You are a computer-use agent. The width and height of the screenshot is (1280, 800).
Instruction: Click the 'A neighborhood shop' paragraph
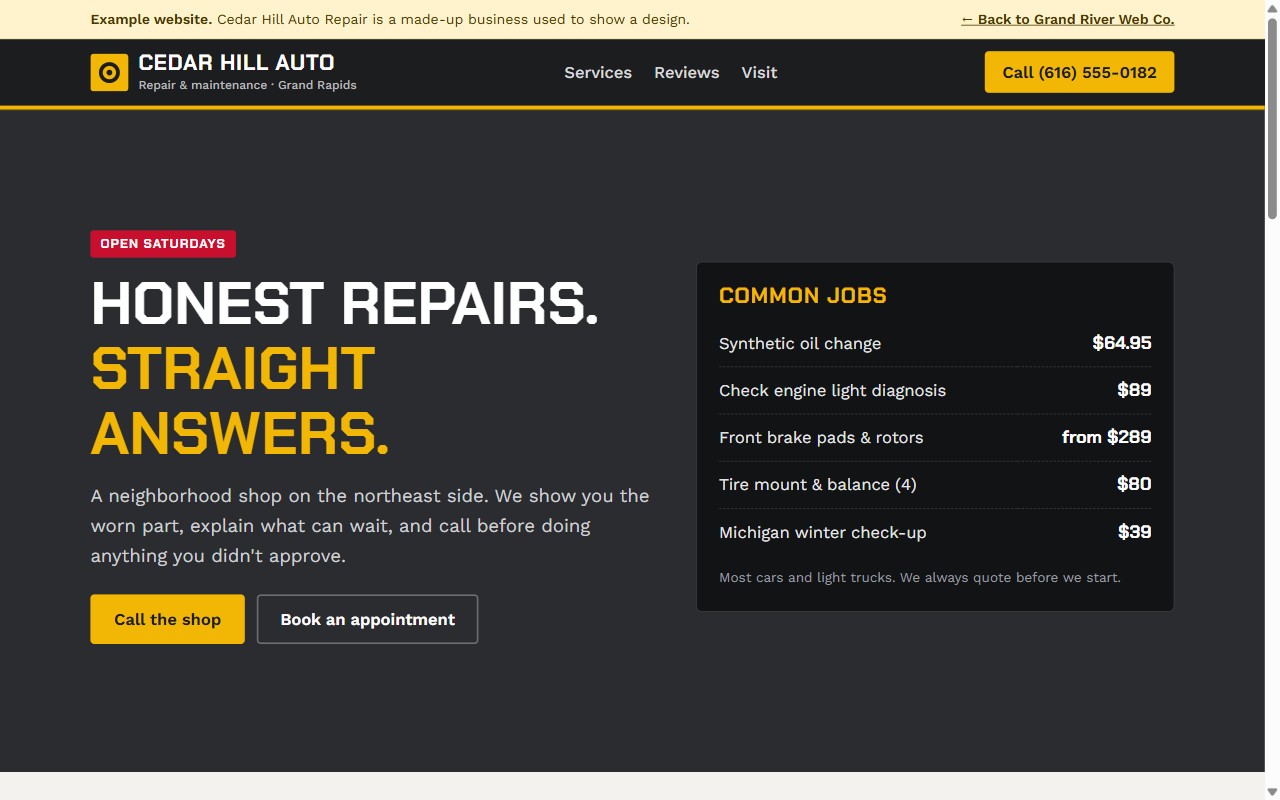click(x=370, y=526)
